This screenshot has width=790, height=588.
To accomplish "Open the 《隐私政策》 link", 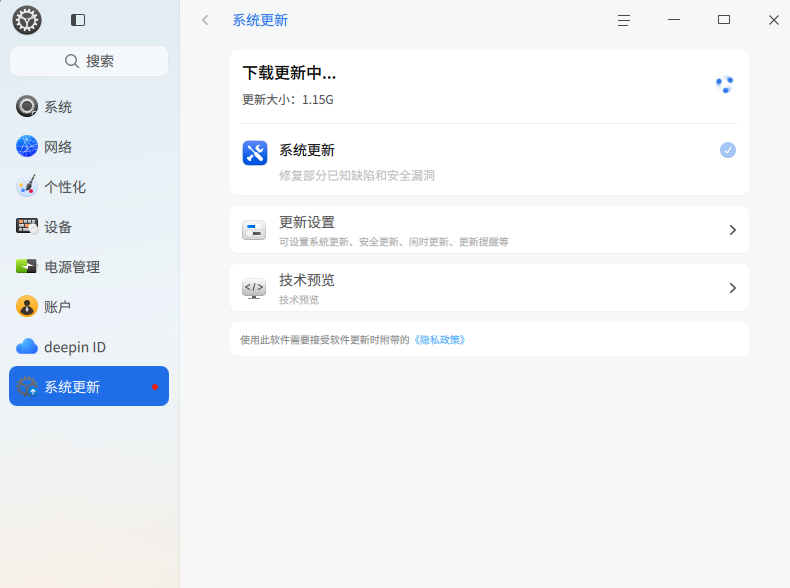I will pos(439,340).
